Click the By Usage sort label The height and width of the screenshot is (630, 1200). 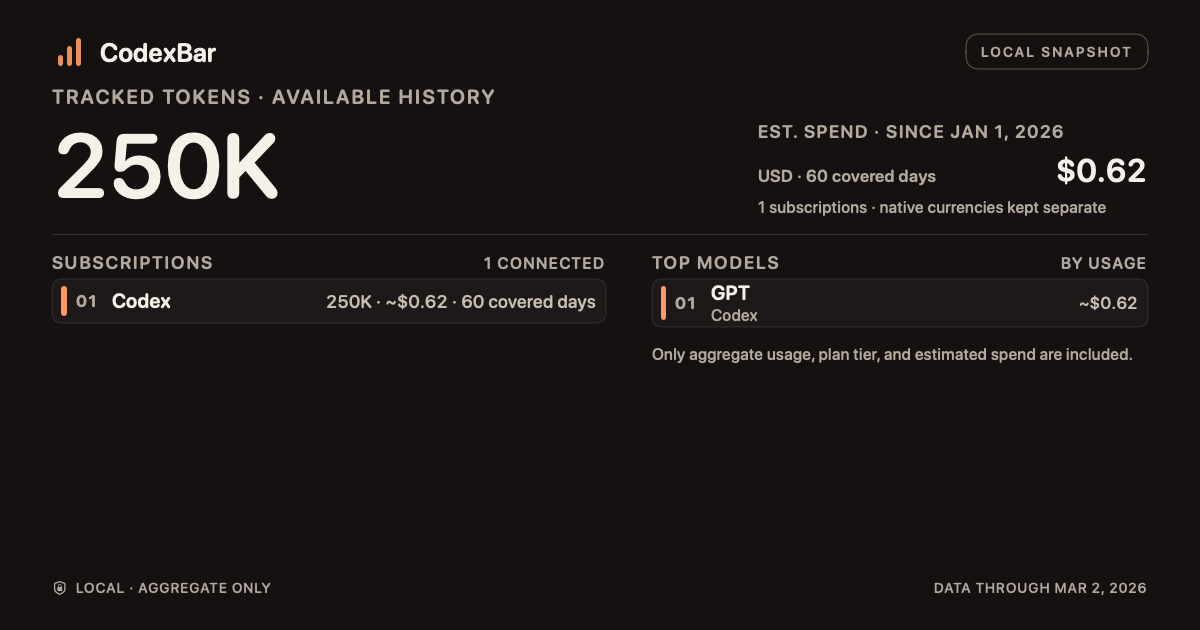pos(1103,263)
